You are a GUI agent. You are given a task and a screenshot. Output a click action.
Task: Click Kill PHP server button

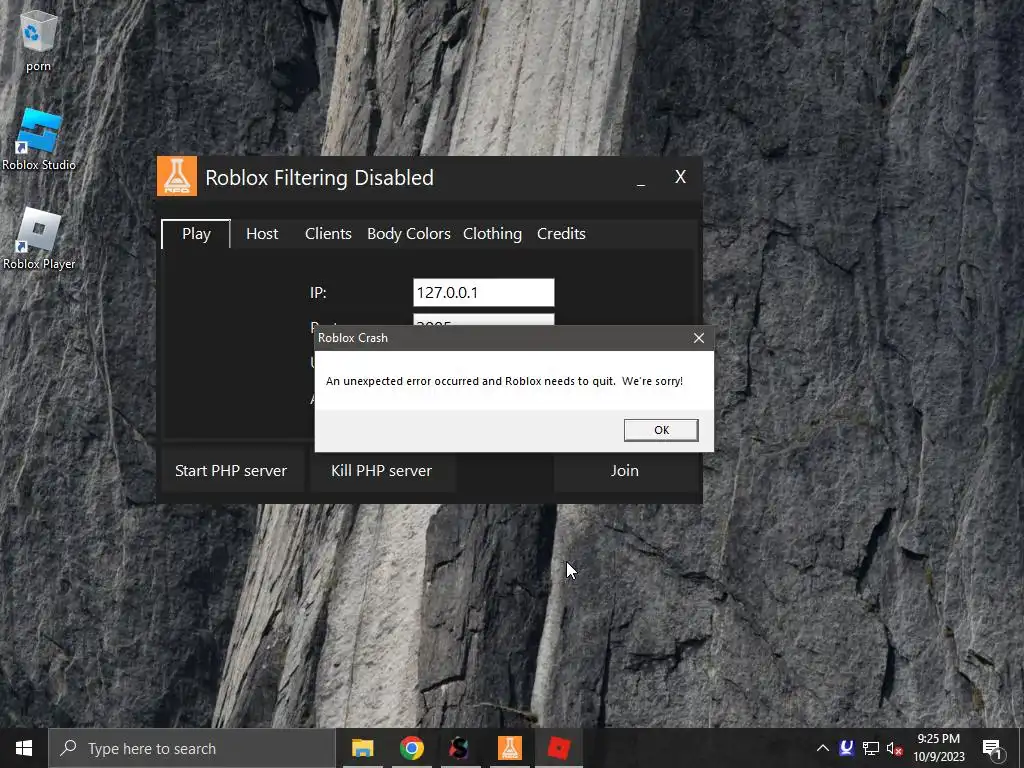coord(381,471)
